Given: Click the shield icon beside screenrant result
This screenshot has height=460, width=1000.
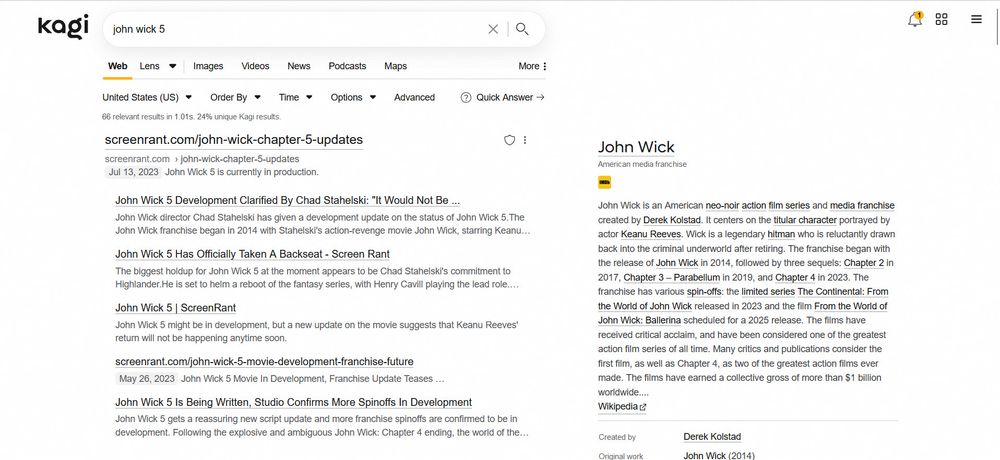Looking at the screenshot, I should 509,140.
